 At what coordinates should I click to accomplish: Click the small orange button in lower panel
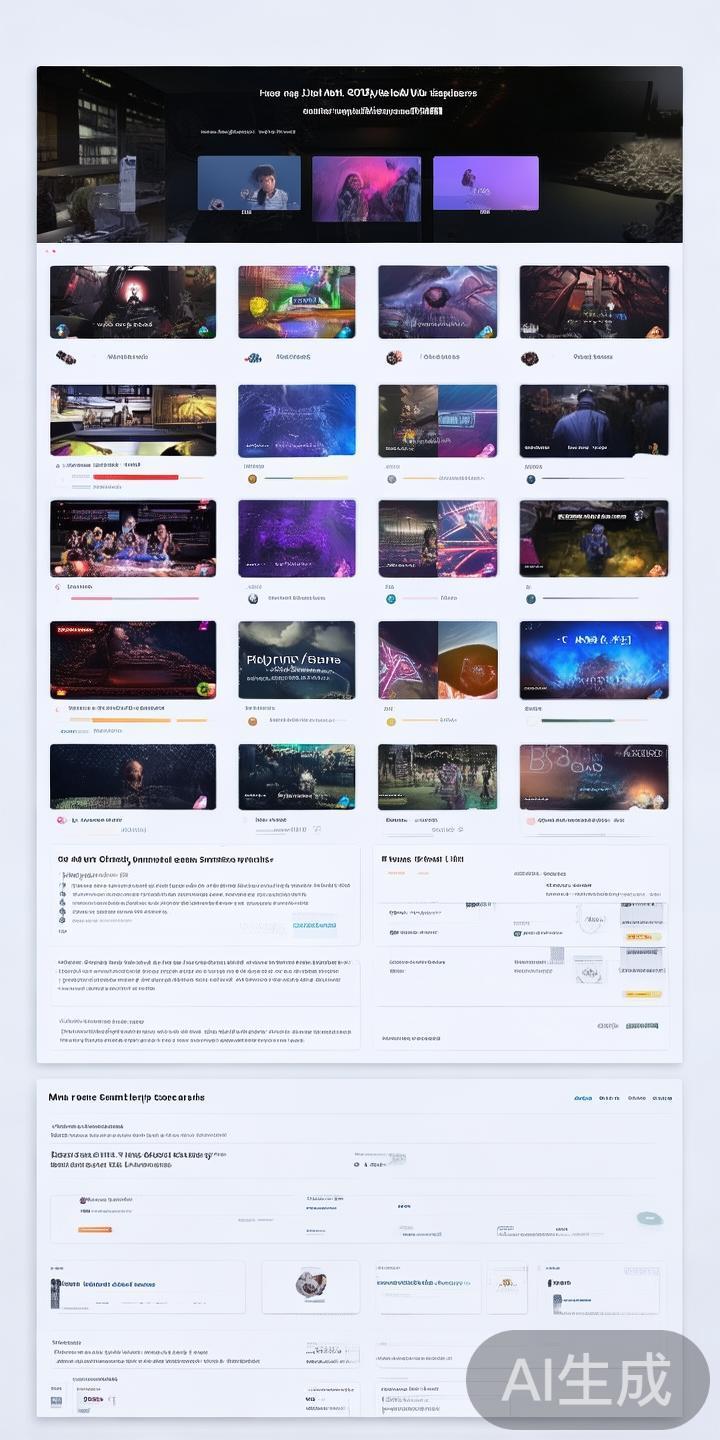click(x=95, y=1230)
